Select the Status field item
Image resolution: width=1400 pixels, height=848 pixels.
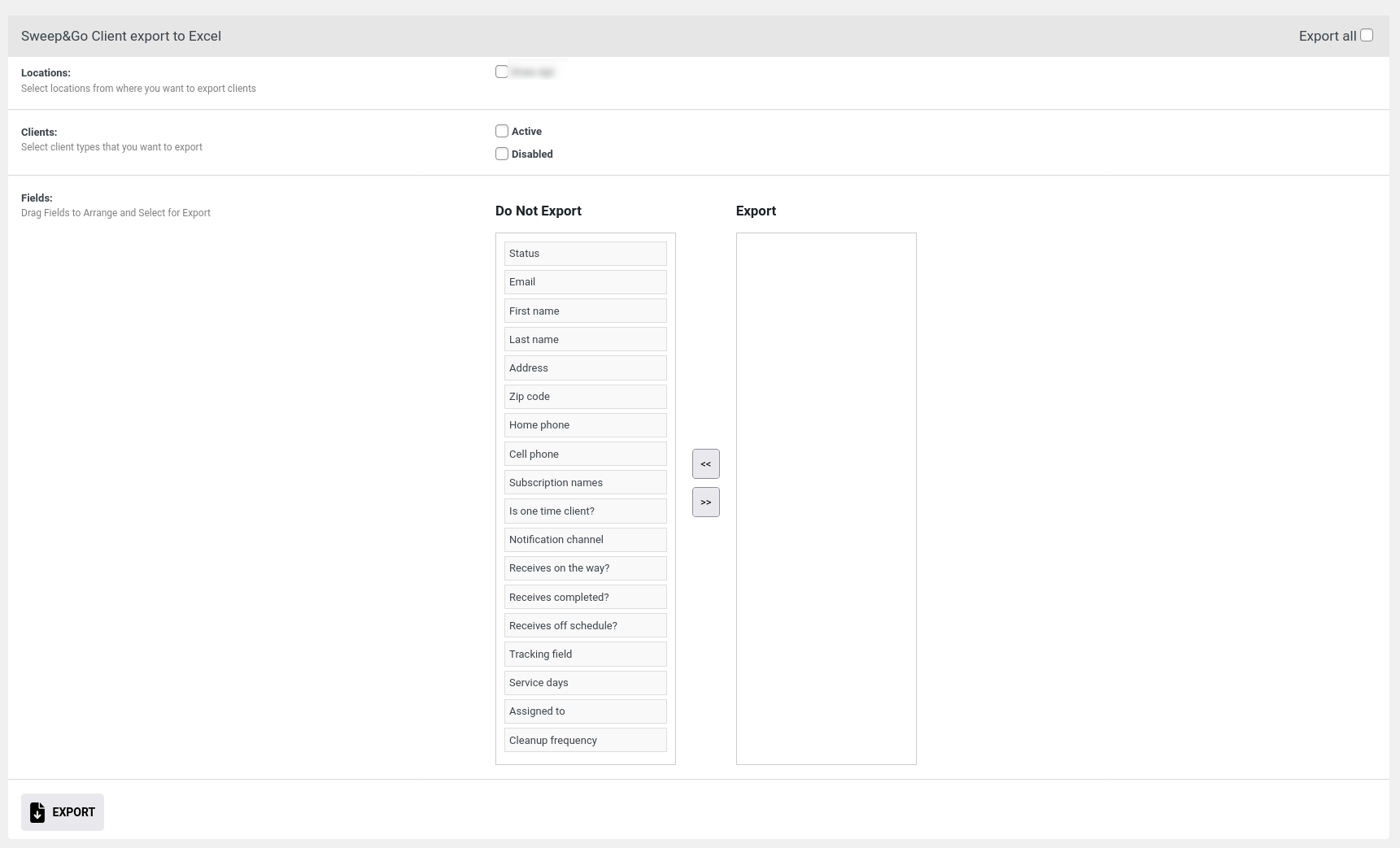click(585, 254)
